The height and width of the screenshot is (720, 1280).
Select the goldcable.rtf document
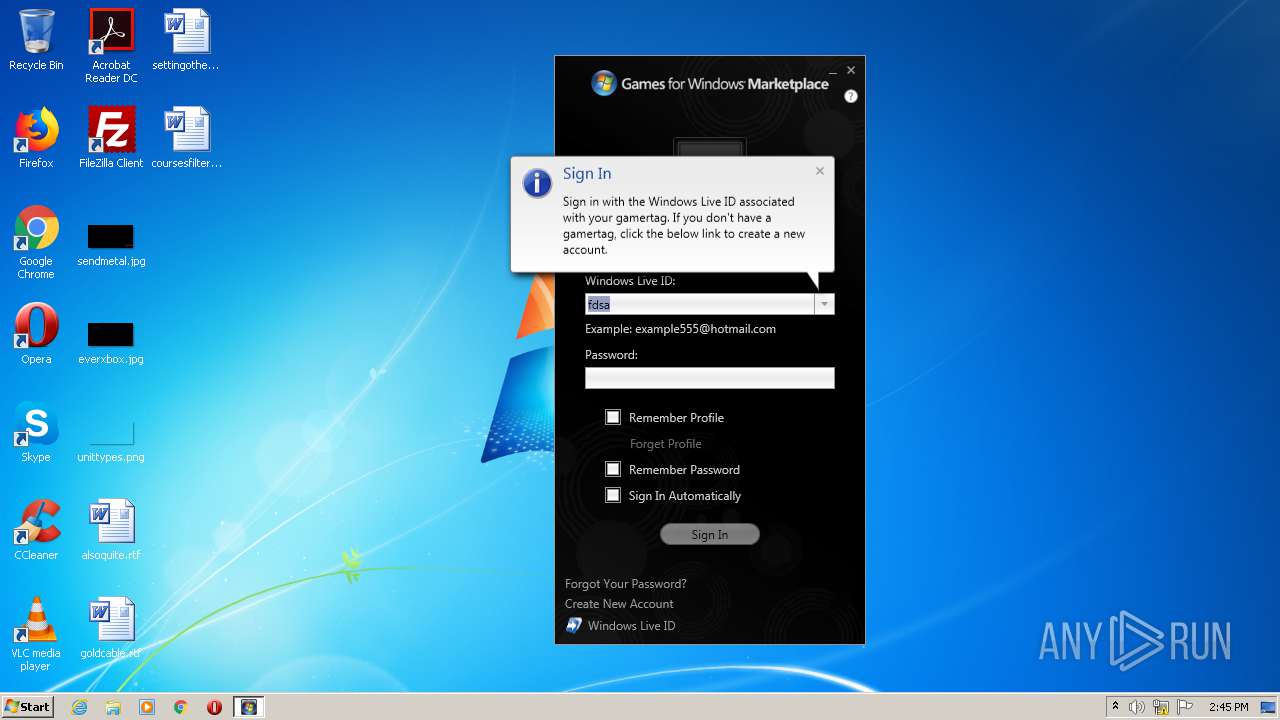pos(111,628)
